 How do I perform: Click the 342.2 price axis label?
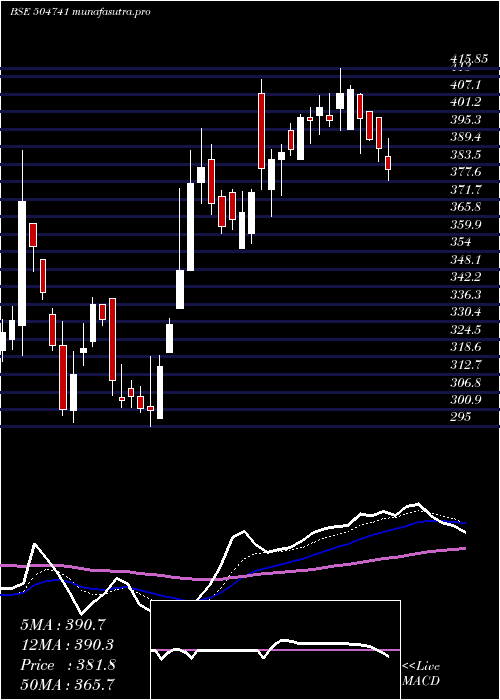pyautogui.click(x=465, y=277)
